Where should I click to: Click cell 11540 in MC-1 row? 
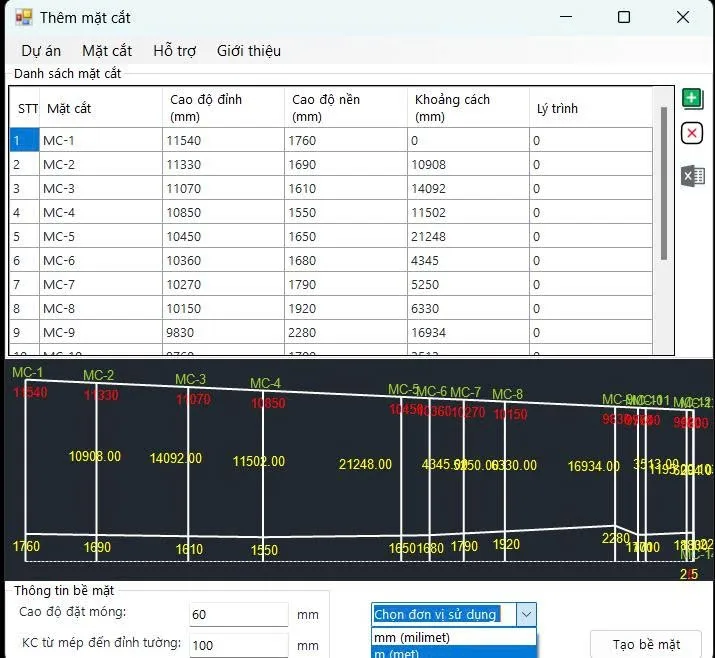pyautogui.click(x=223, y=140)
